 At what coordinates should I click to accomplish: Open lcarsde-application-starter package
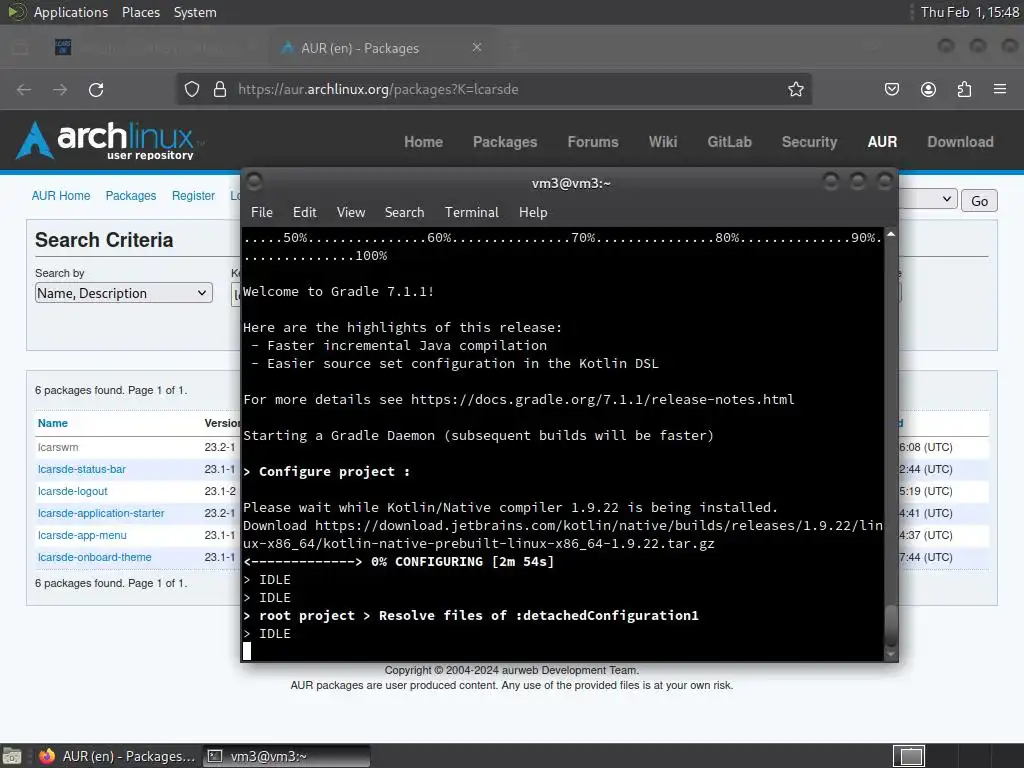pyautogui.click(x=101, y=513)
